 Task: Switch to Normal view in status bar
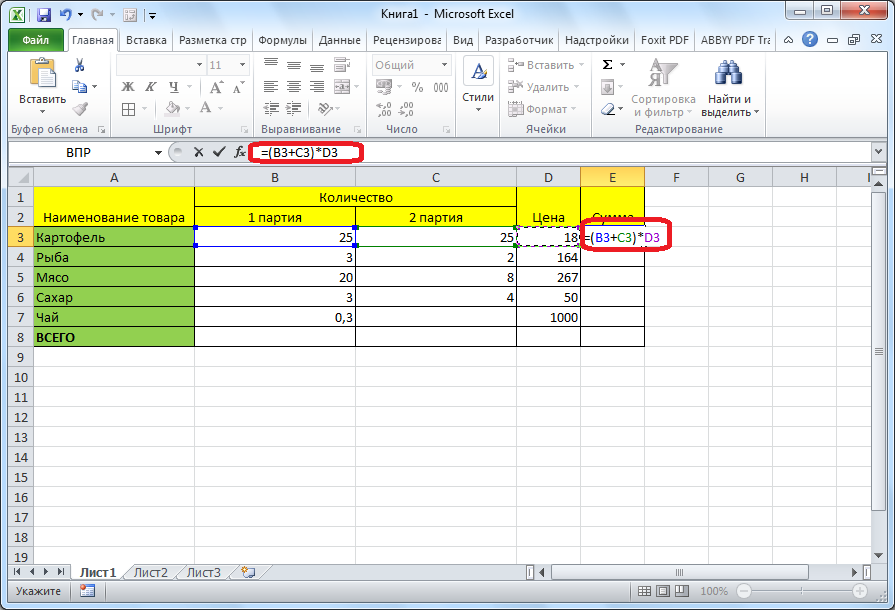click(x=645, y=591)
